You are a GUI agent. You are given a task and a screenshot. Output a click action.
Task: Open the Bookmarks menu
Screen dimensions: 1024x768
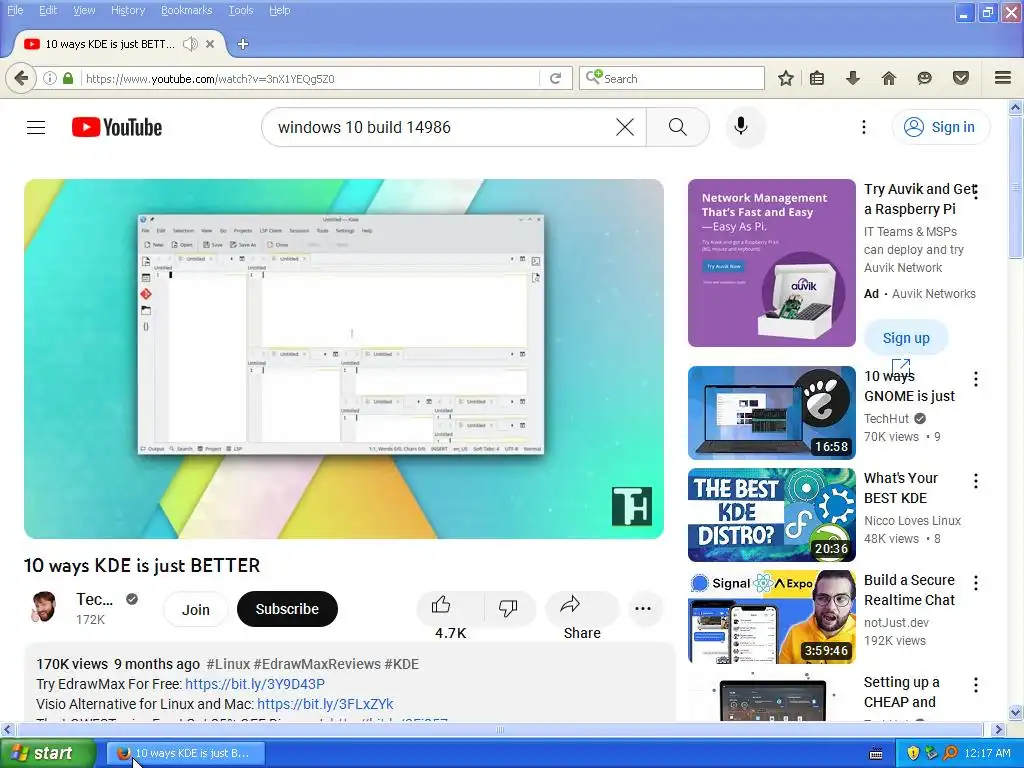pos(186,10)
